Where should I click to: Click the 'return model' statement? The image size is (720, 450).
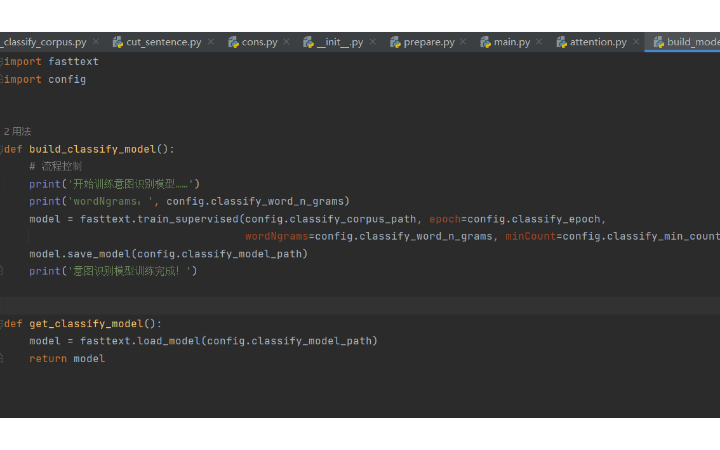click(x=67, y=359)
